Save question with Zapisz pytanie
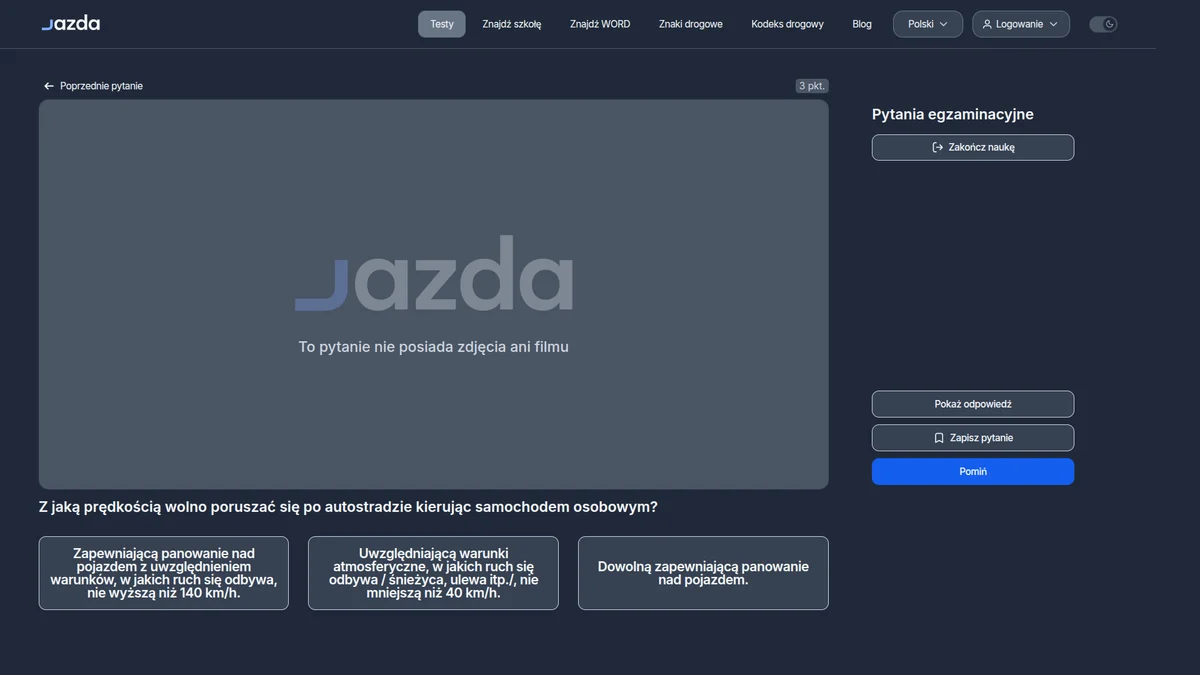 coord(973,438)
